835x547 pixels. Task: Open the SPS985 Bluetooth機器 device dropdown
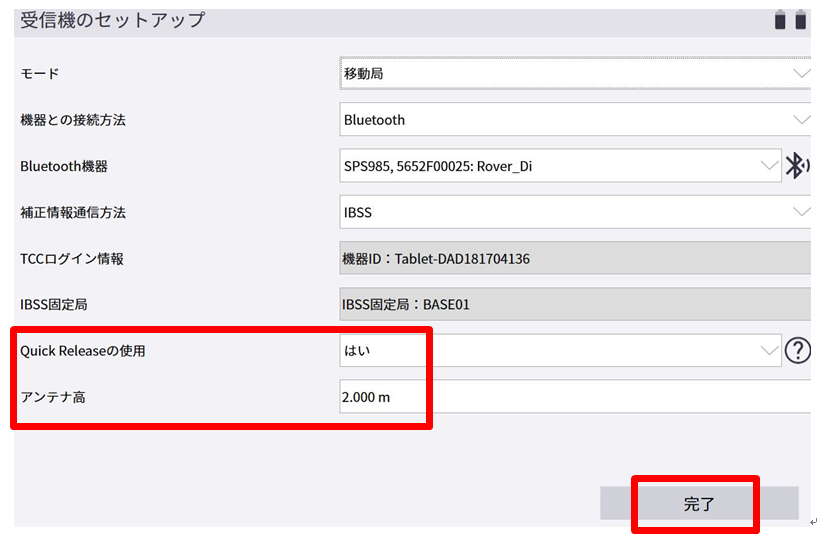click(x=559, y=166)
